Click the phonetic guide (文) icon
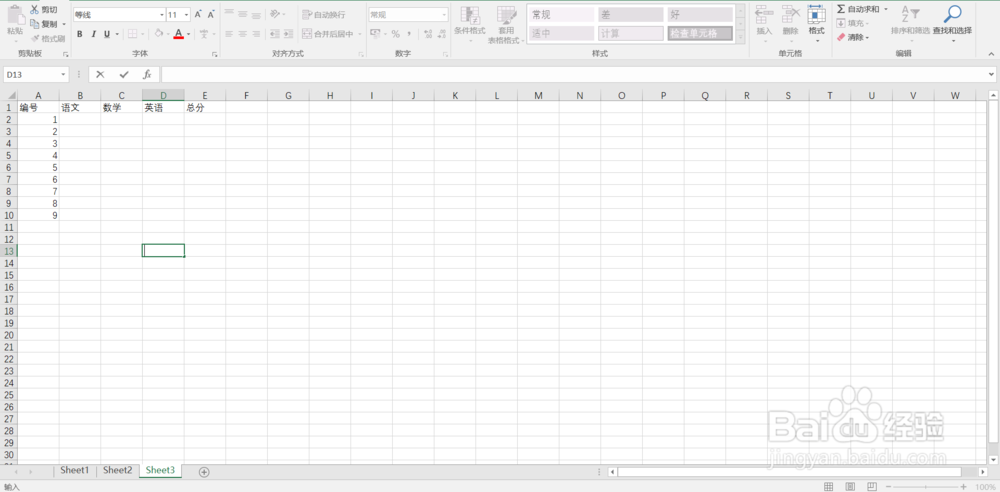The width and height of the screenshot is (1000, 492). [x=203, y=34]
